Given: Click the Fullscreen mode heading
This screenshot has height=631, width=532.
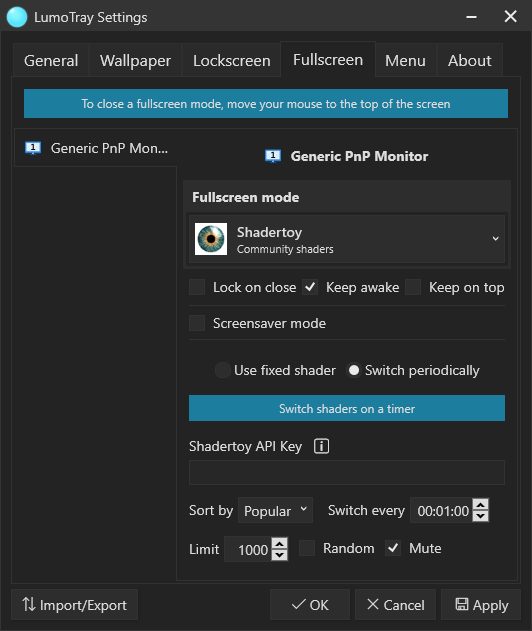Looking at the screenshot, I should click(245, 198).
